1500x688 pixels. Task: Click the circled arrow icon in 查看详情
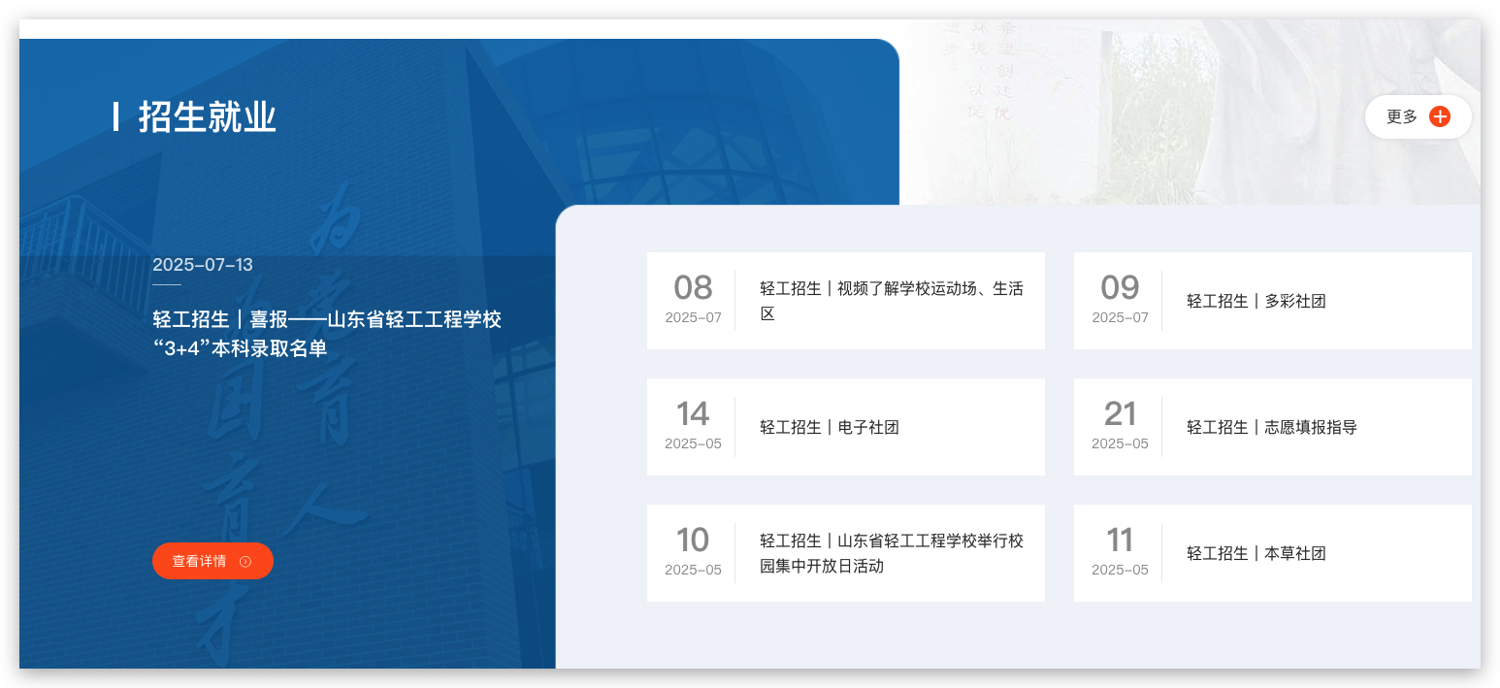point(246,562)
